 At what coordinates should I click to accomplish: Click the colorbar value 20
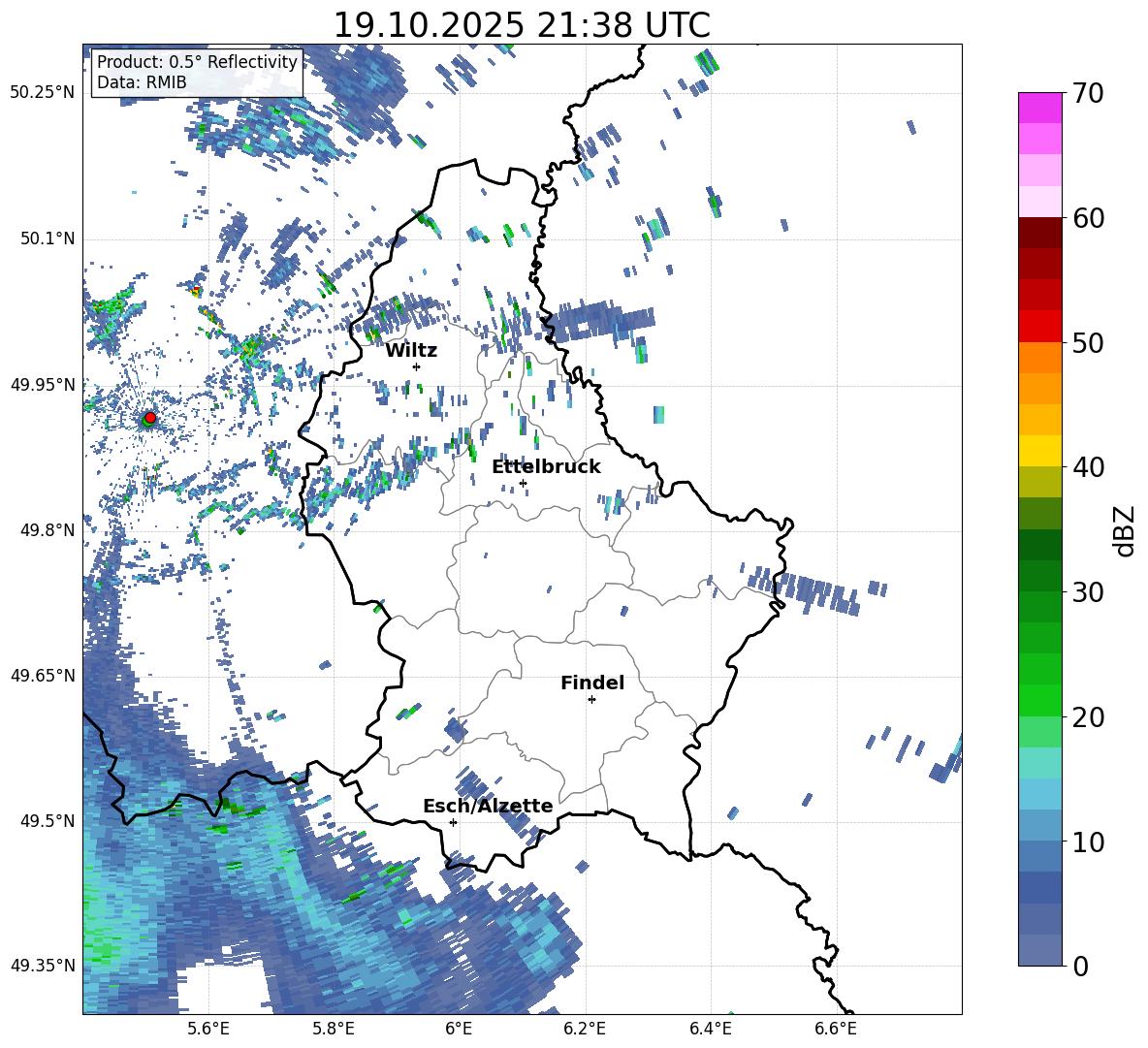coord(1089,717)
